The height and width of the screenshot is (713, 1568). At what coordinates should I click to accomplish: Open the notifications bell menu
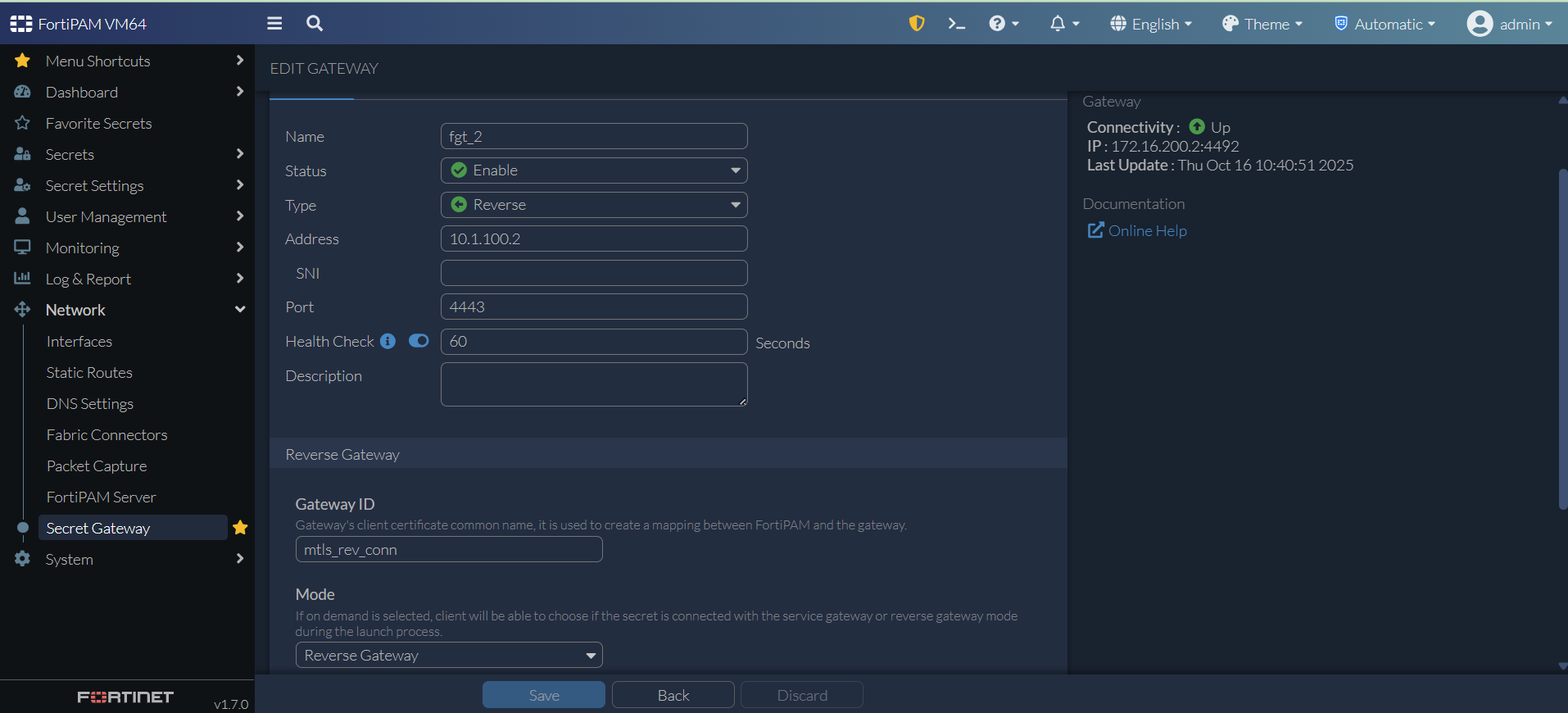(x=1064, y=24)
